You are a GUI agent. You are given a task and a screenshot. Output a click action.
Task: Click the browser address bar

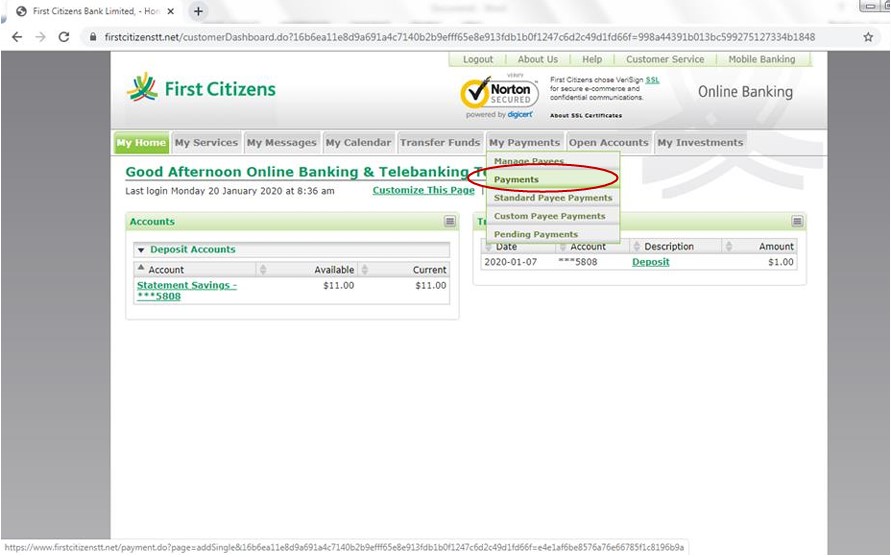coord(460,37)
